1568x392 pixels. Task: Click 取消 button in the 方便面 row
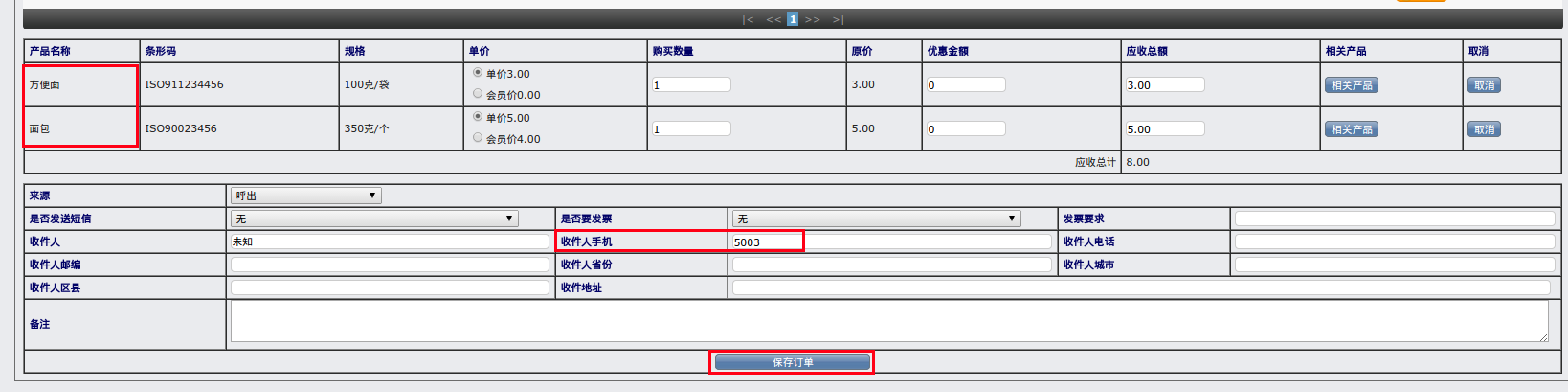(x=1484, y=85)
